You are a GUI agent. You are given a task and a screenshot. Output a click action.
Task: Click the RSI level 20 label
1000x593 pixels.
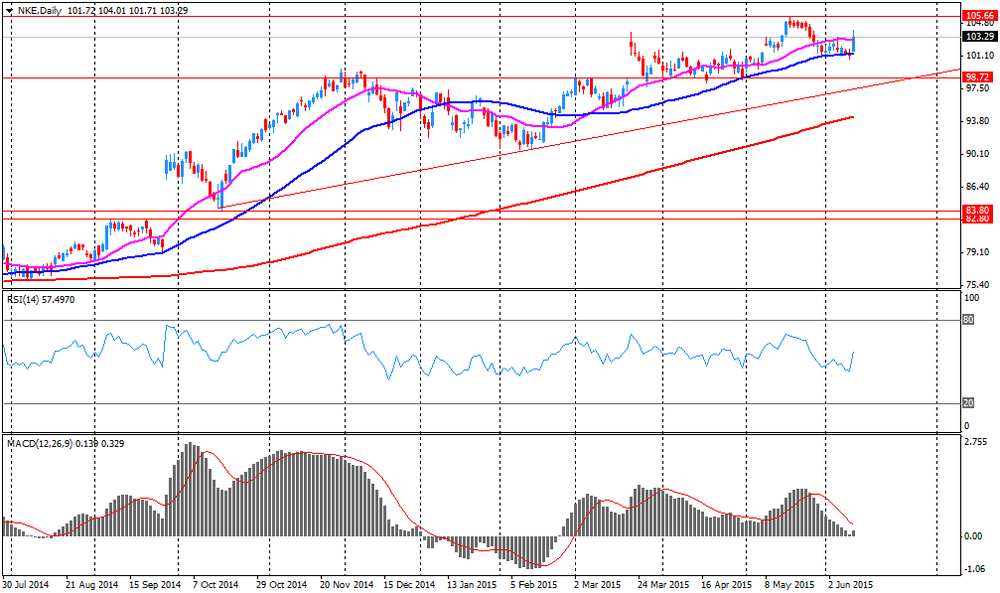pyautogui.click(x=968, y=403)
